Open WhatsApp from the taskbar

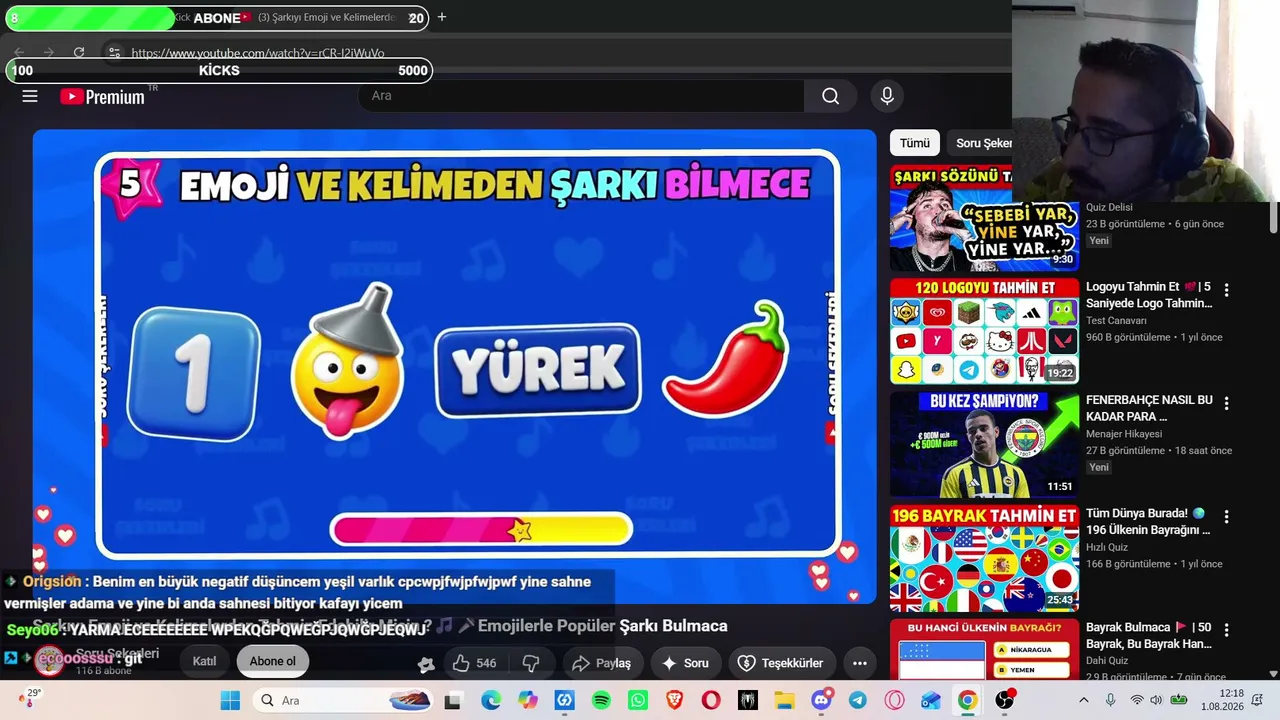tap(638, 700)
